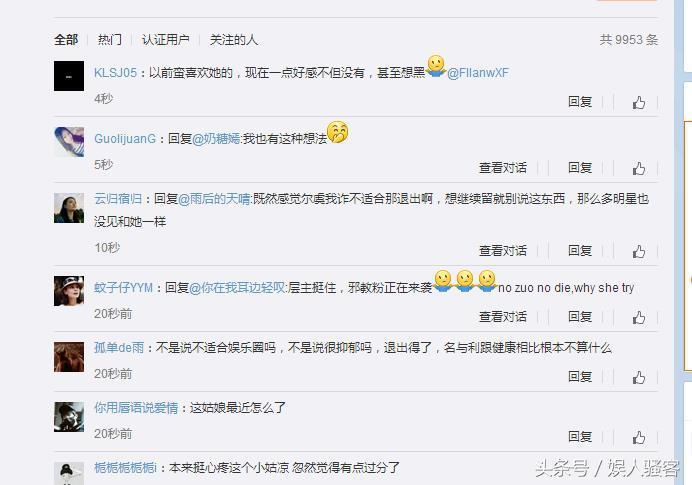
Task: Open GuolijuanG's profile avatar
Action: pyautogui.click(x=69, y=142)
